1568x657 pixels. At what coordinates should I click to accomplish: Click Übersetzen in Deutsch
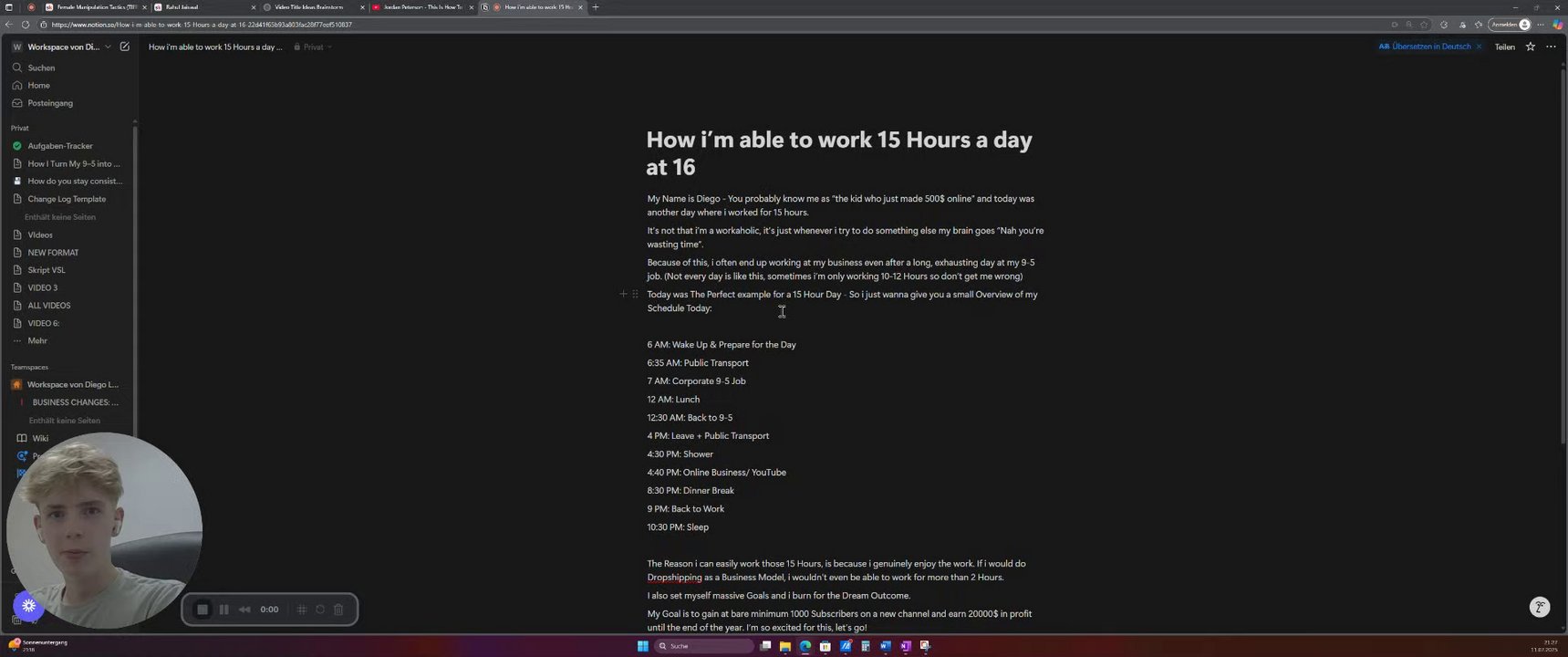click(1425, 47)
